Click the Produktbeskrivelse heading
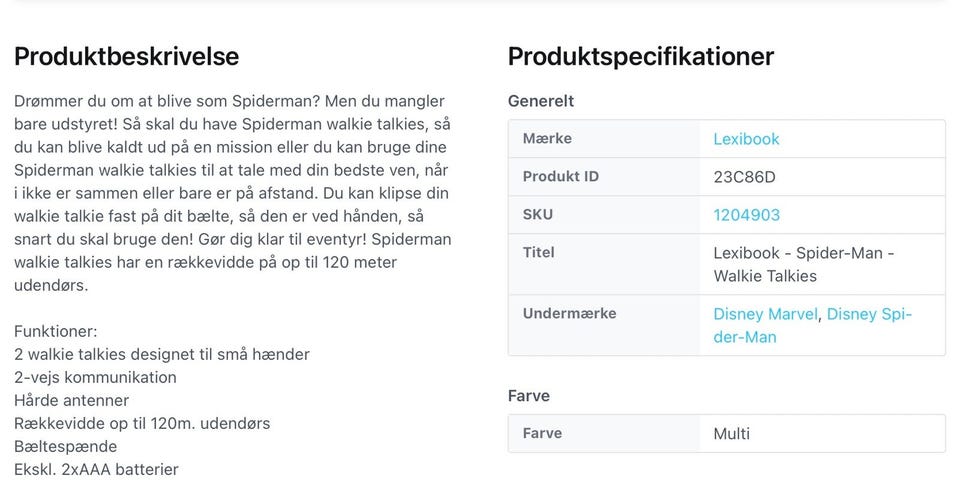 coord(126,56)
